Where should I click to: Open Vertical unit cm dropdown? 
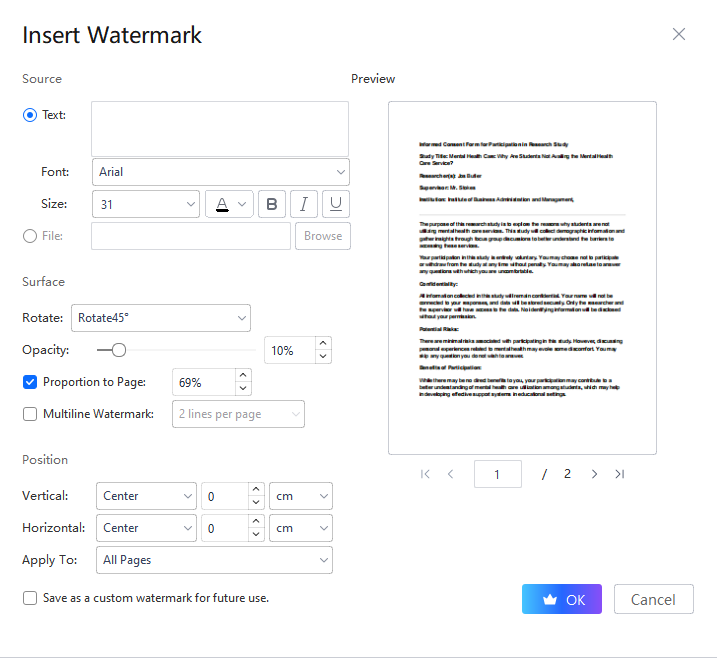[x=301, y=496]
